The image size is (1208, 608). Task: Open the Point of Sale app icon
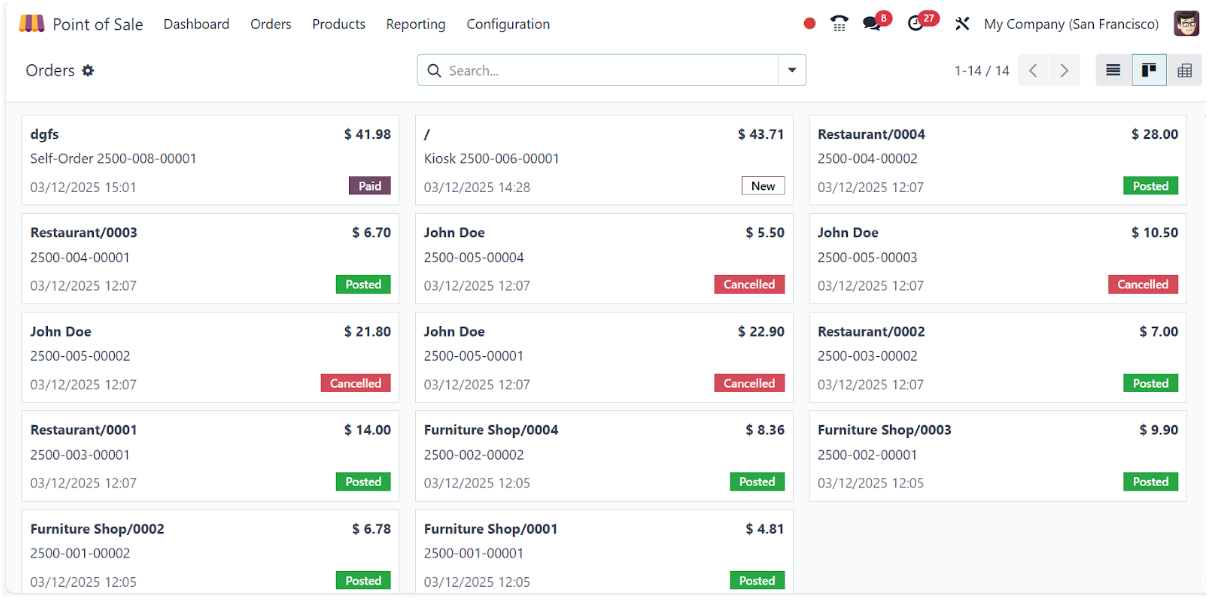(x=32, y=24)
